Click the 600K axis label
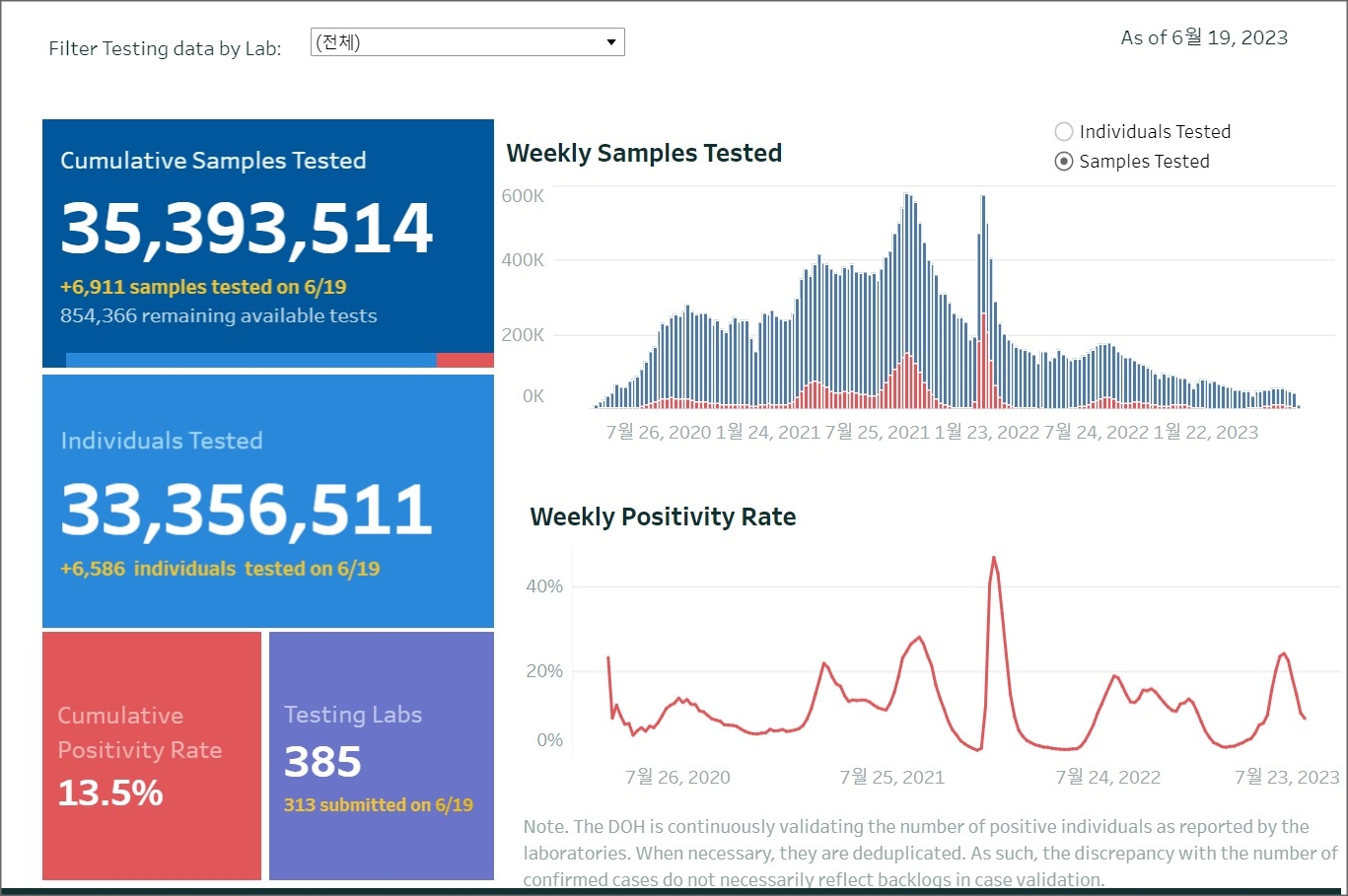This screenshot has width=1348, height=896. pyautogui.click(x=523, y=196)
